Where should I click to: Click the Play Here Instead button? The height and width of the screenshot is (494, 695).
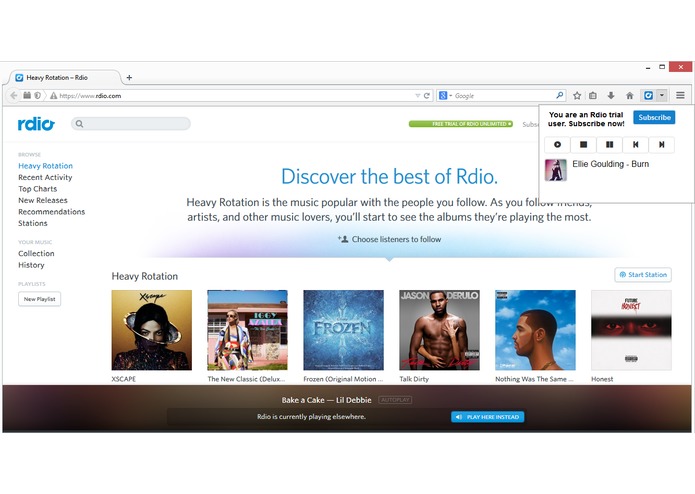[x=488, y=417]
